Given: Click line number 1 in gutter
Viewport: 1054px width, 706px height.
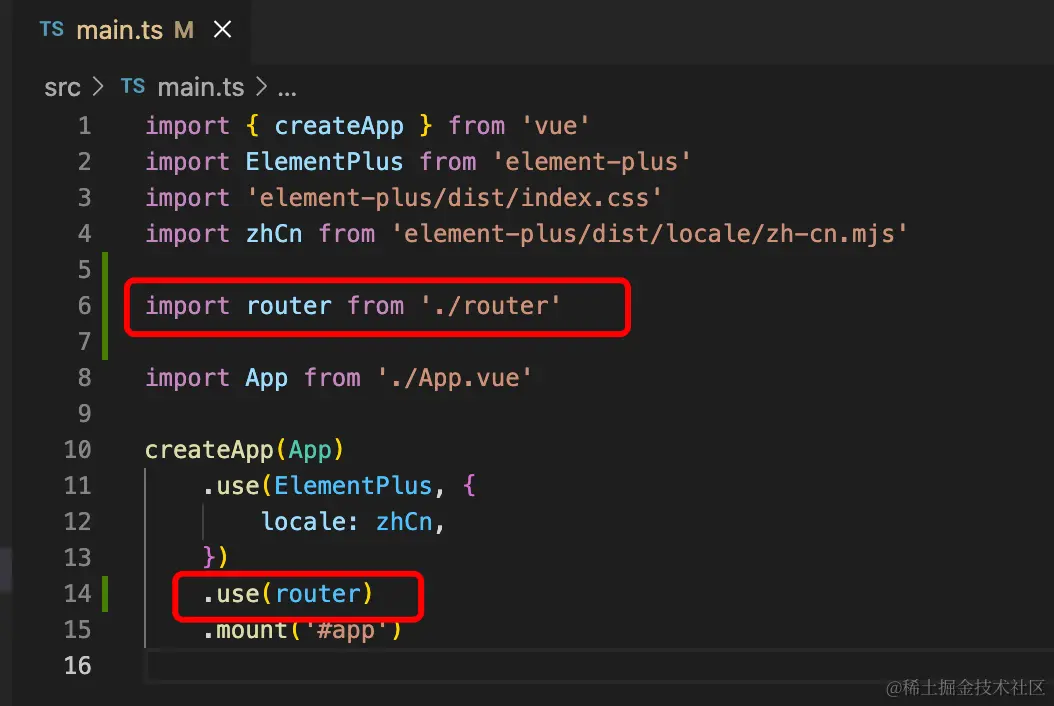Looking at the screenshot, I should tap(84, 126).
